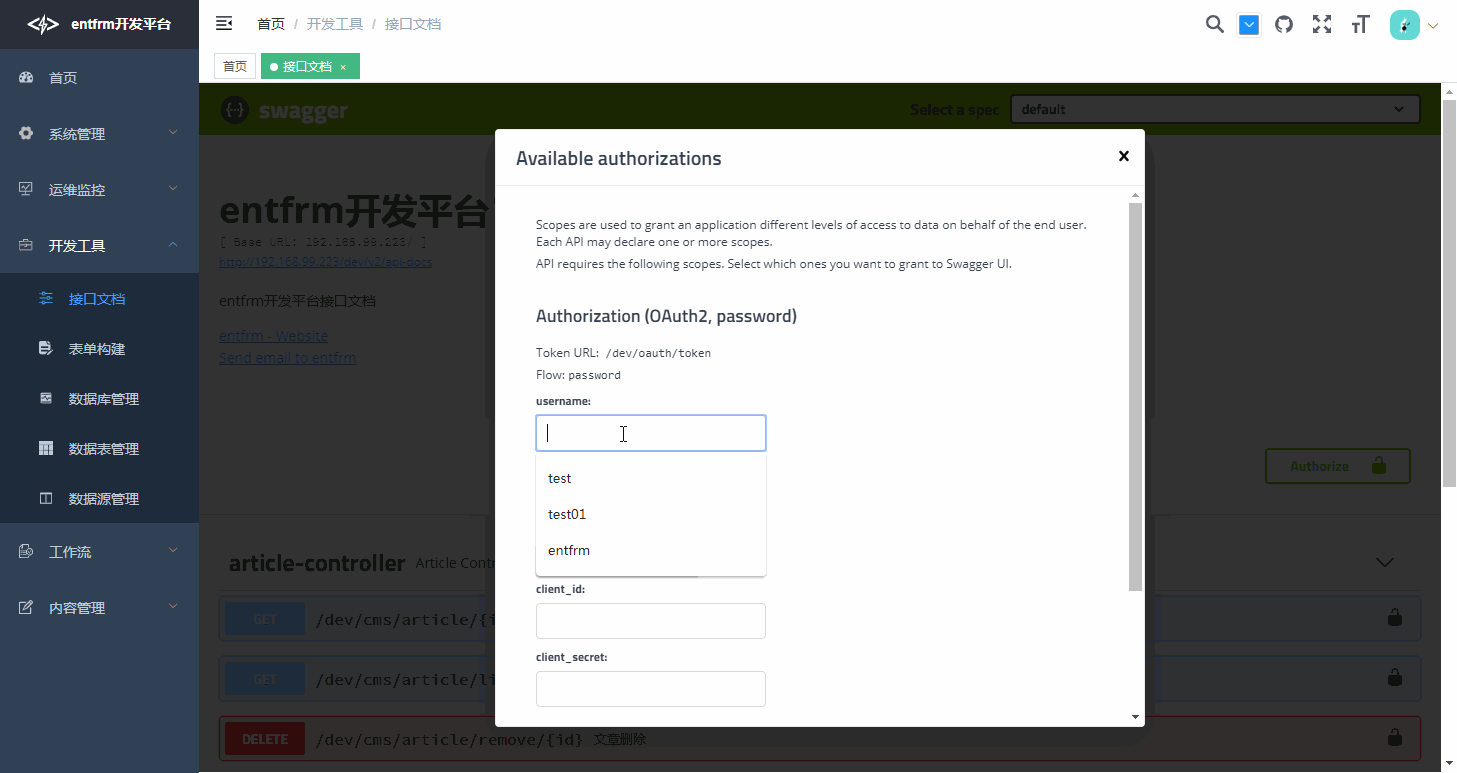Click the font size icon in the header

click(1359, 24)
